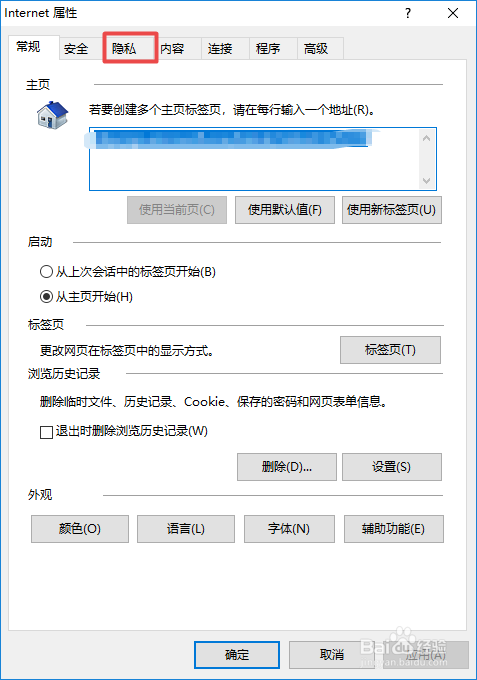
Task: Open browsing history 设置(S) button
Action: click(392, 467)
